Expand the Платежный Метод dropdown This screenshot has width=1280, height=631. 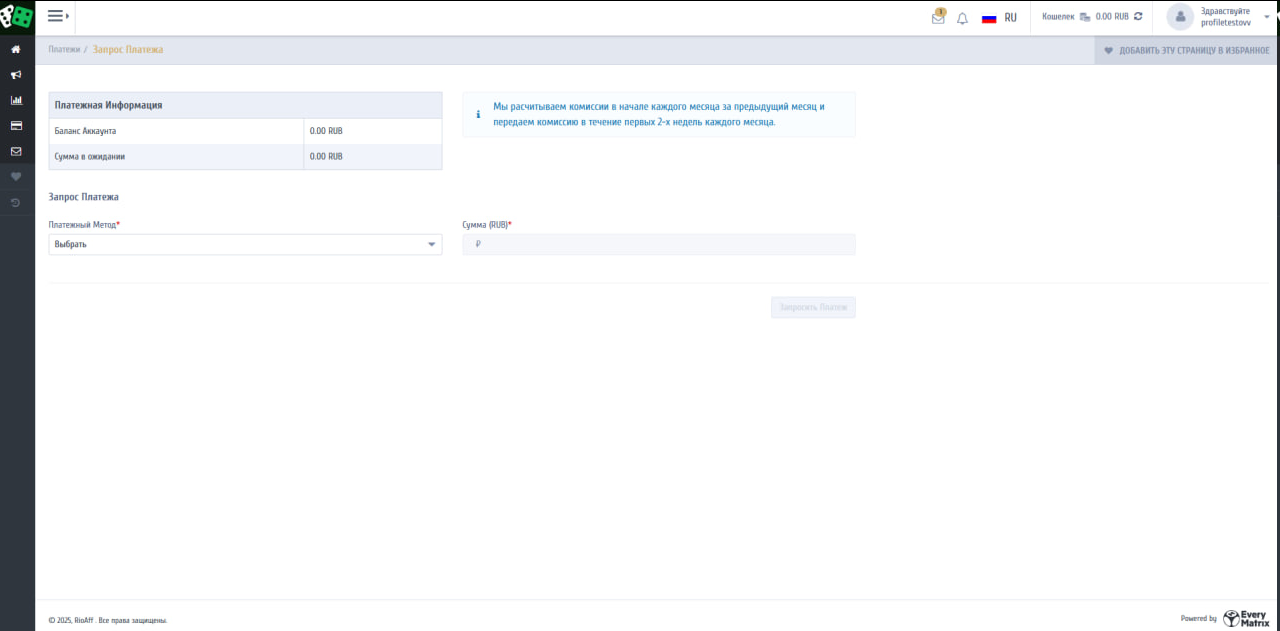(245, 244)
